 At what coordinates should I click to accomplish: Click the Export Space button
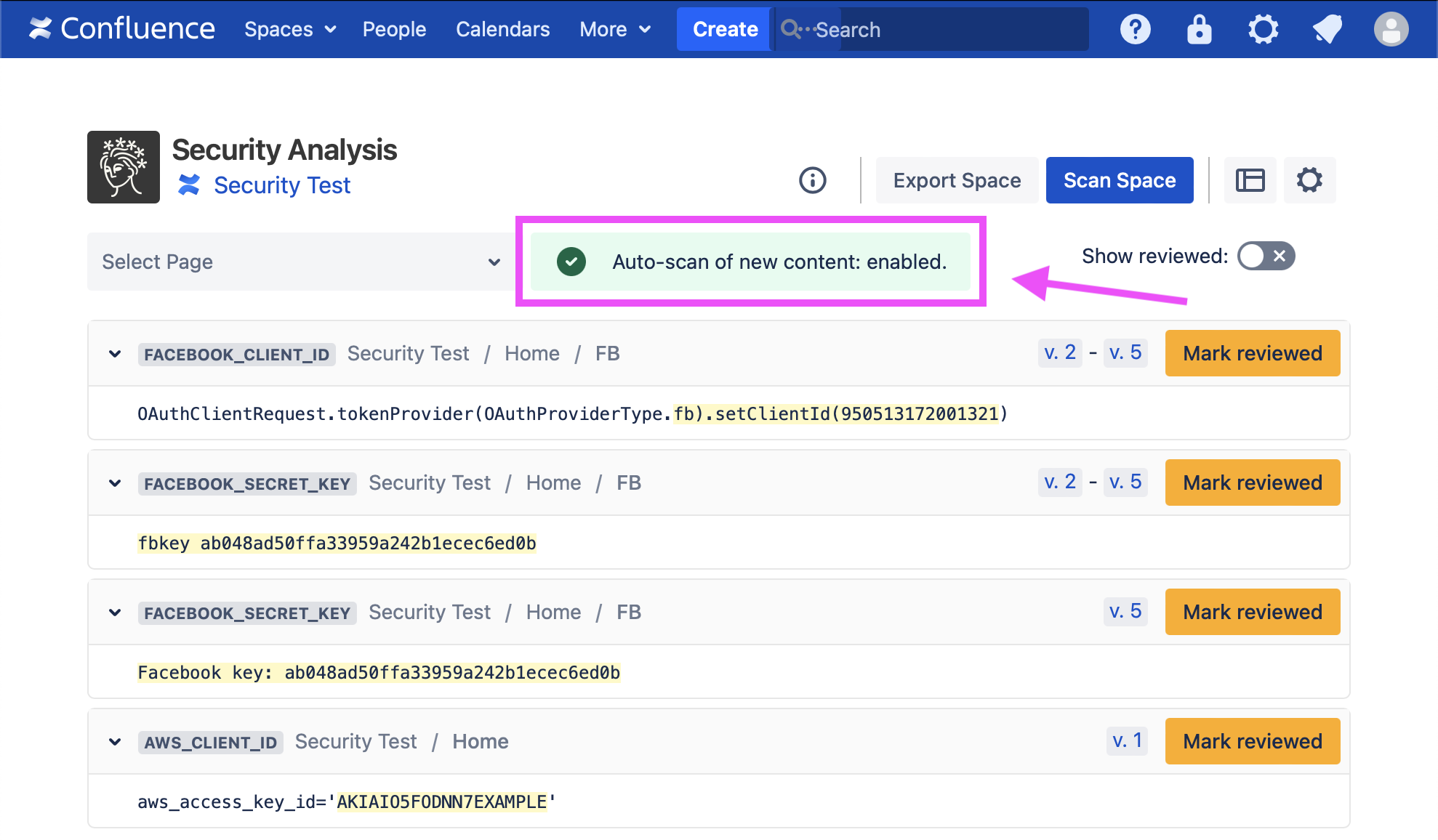click(956, 180)
